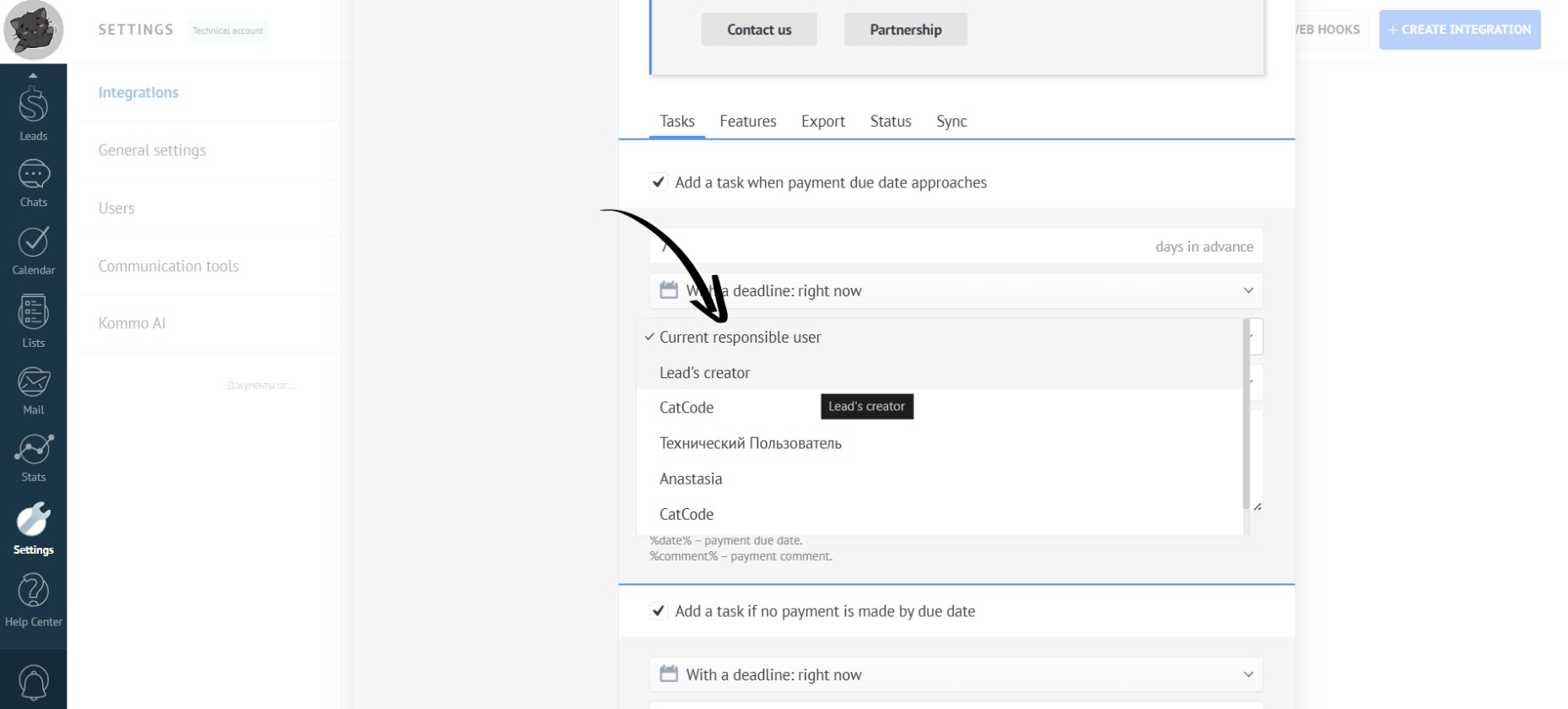Select 'Lead's creator' from the dropdown list
This screenshot has height=709, width=1568.
click(704, 373)
